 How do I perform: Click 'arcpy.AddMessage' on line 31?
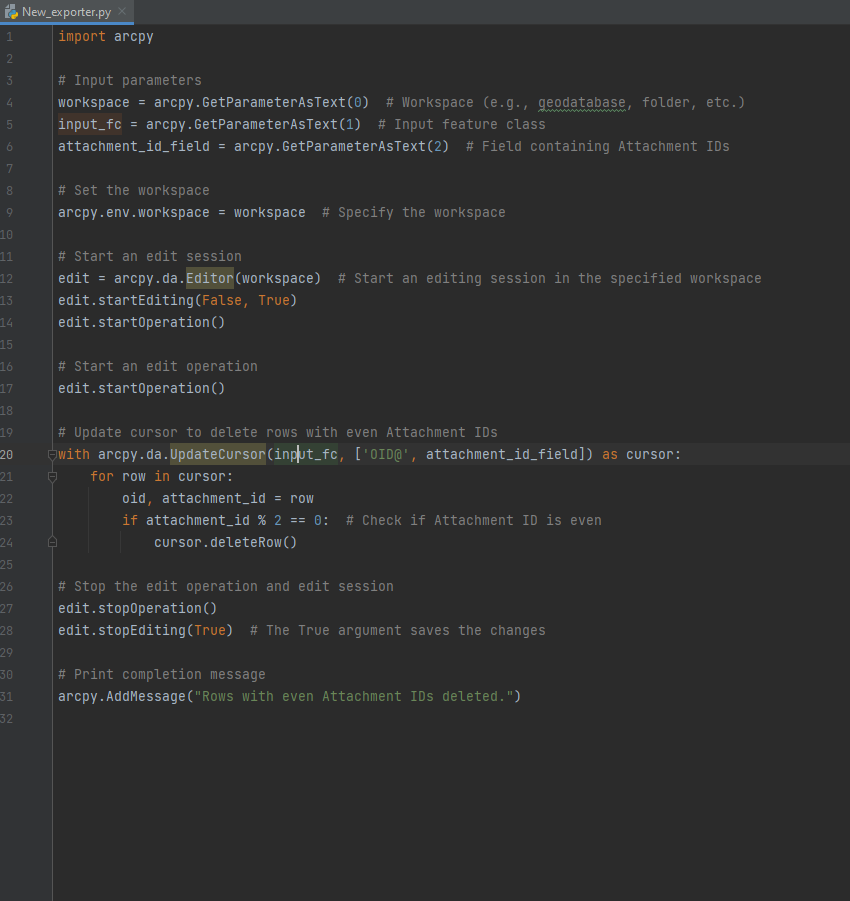(x=122, y=696)
